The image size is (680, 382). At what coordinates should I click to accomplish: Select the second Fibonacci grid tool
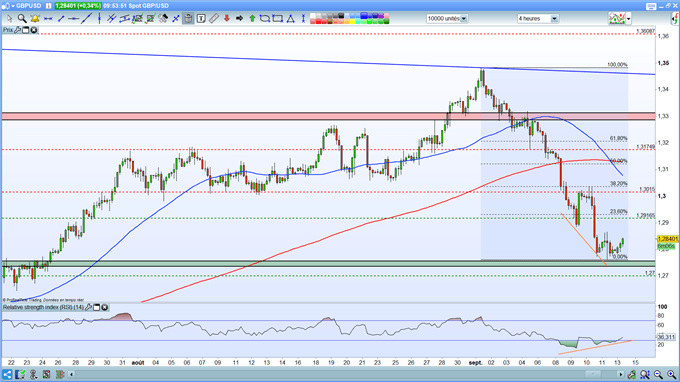coord(150,19)
